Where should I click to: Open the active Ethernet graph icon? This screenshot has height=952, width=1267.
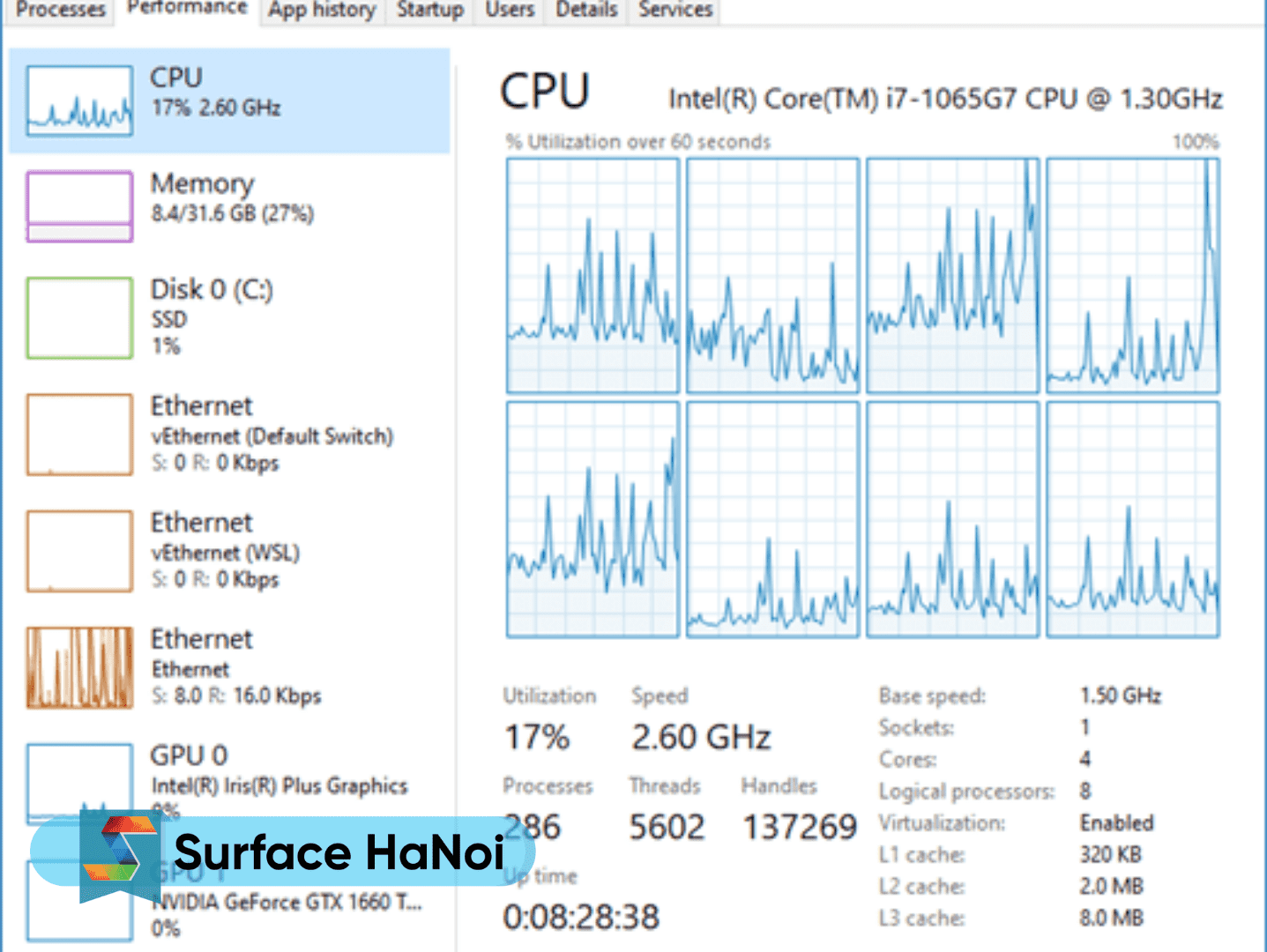coord(79,667)
